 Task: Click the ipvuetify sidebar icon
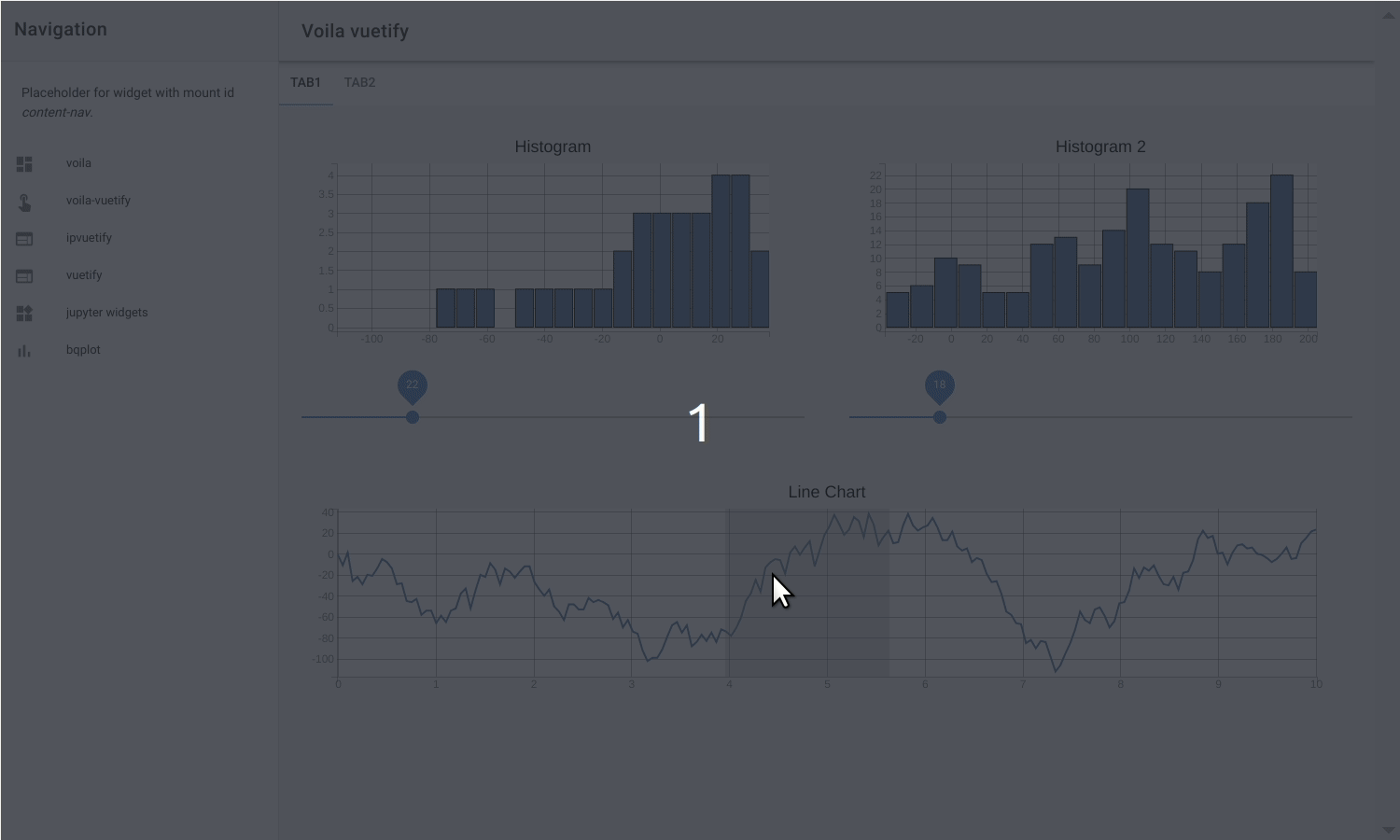(x=23, y=237)
